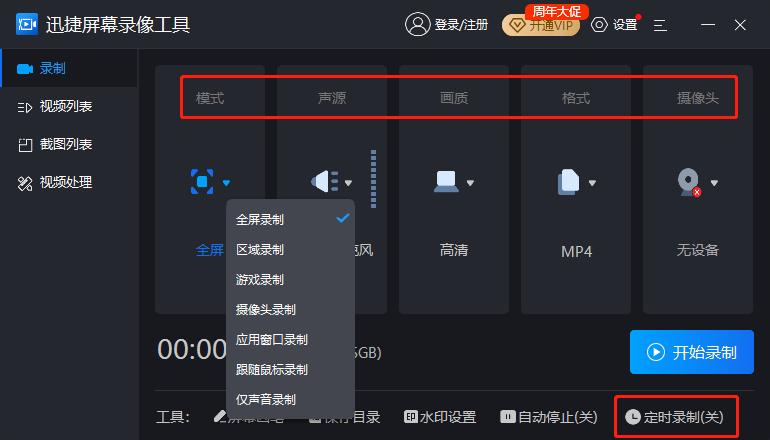Expand the 摄像头 dropdown arrow
The width and height of the screenshot is (770, 440).
pyautogui.click(x=714, y=183)
